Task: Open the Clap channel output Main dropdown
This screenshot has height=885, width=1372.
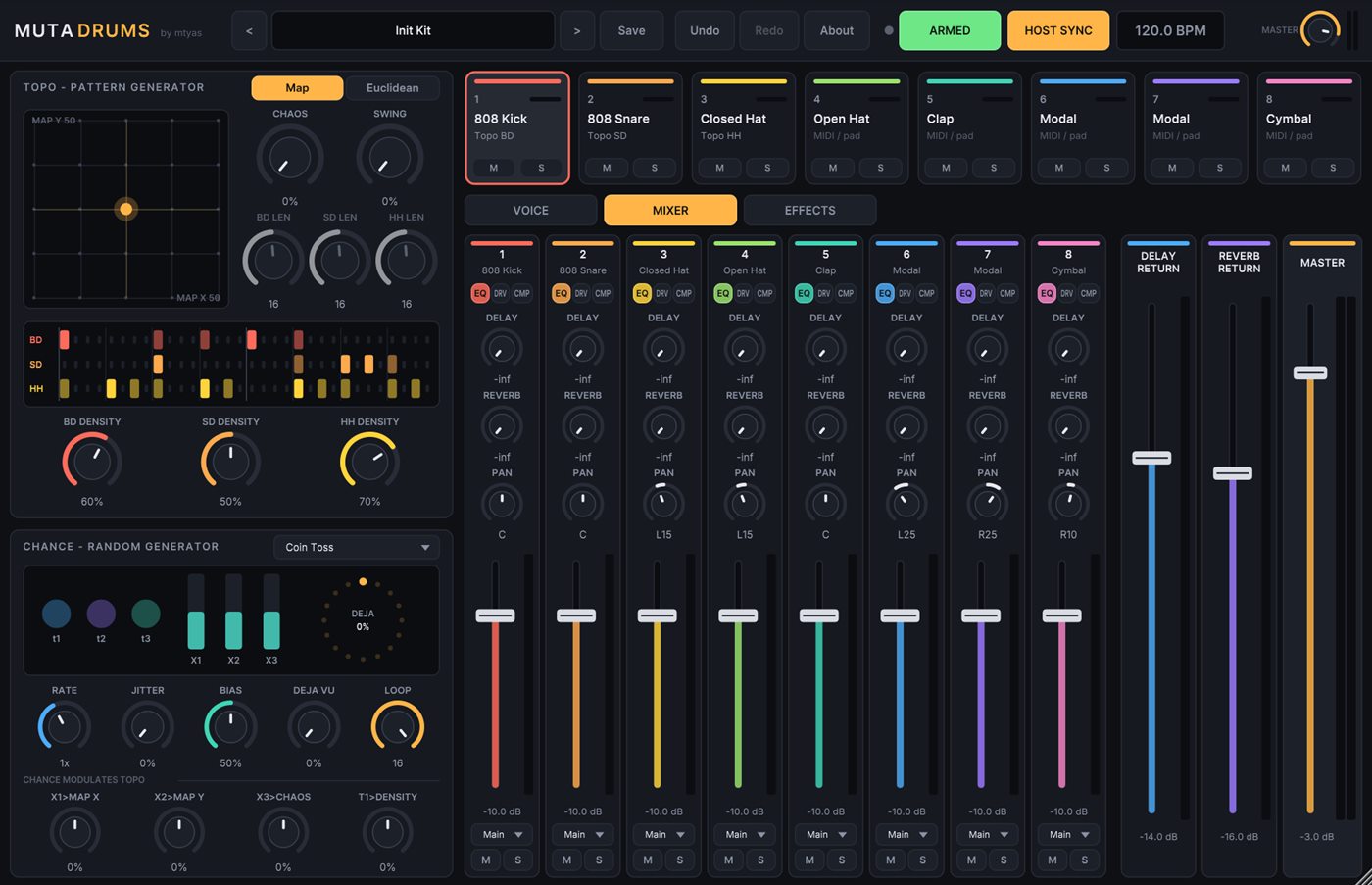Action: tap(825, 835)
